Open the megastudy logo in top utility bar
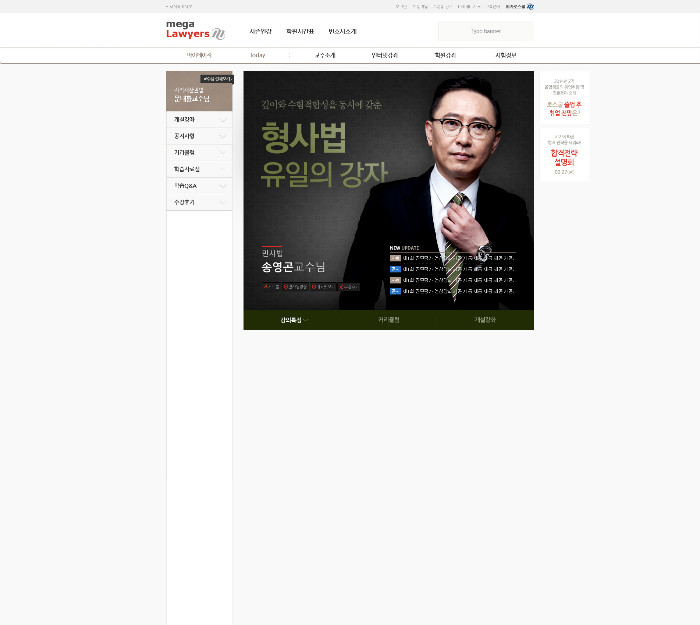 click(520, 7)
